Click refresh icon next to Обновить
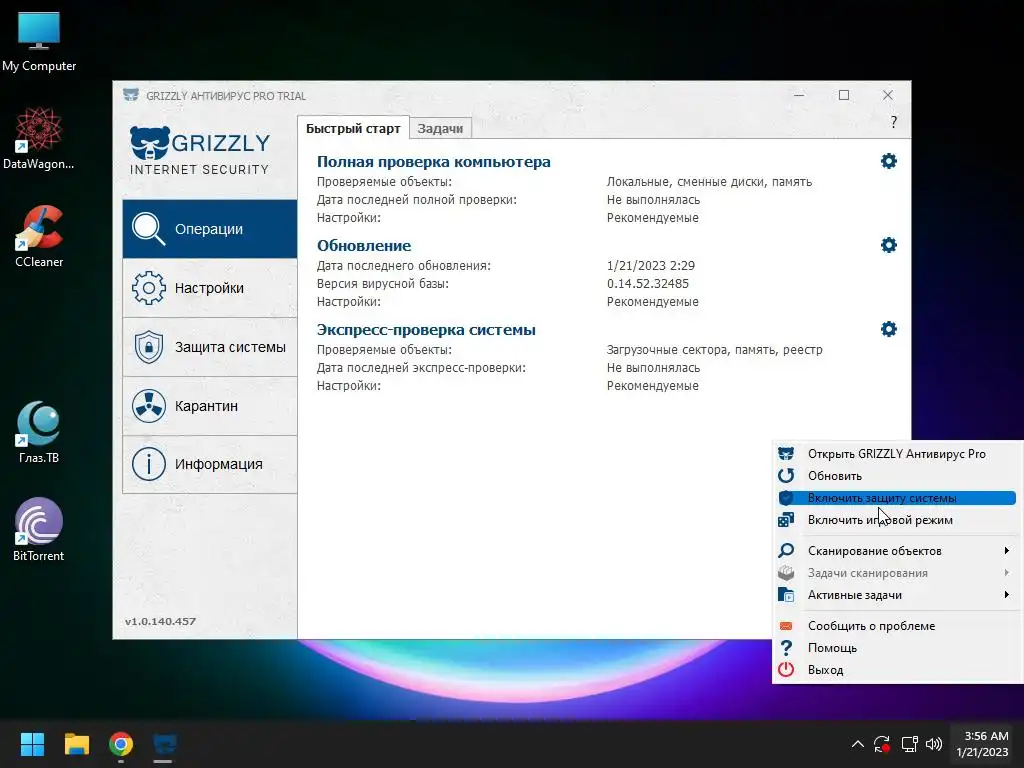 (786, 476)
